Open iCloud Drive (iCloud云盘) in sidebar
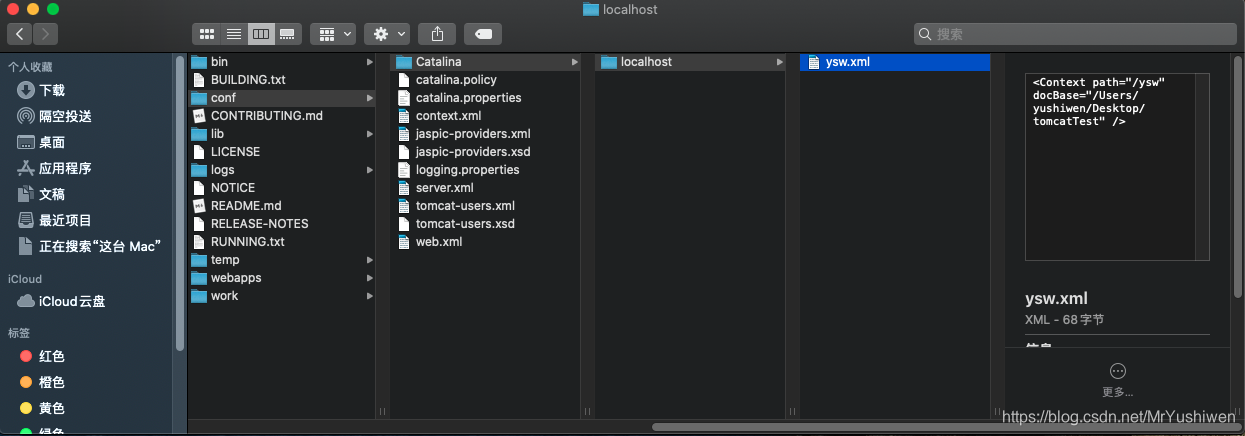1245x436 pixels. [62, 301]
